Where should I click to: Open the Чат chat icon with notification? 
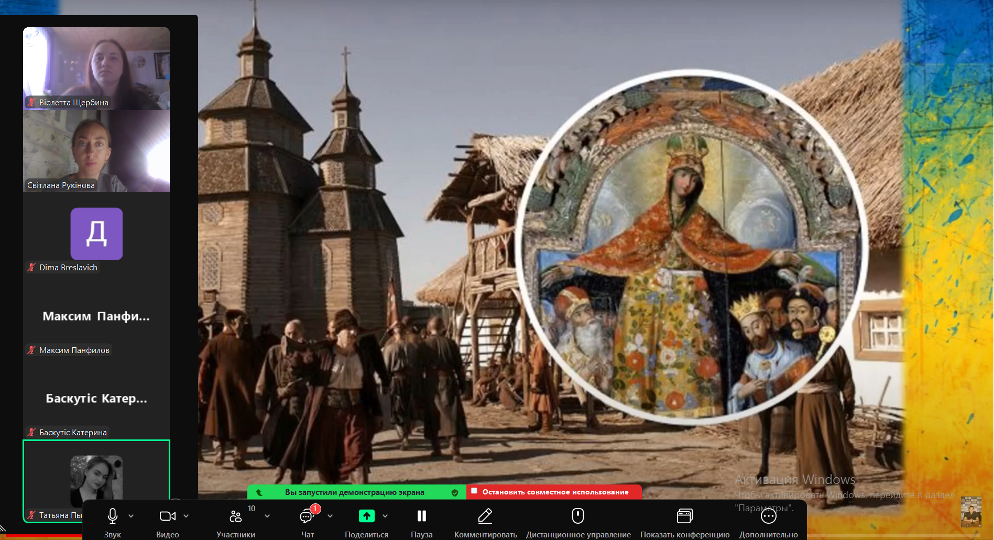(x=307, y=516)
